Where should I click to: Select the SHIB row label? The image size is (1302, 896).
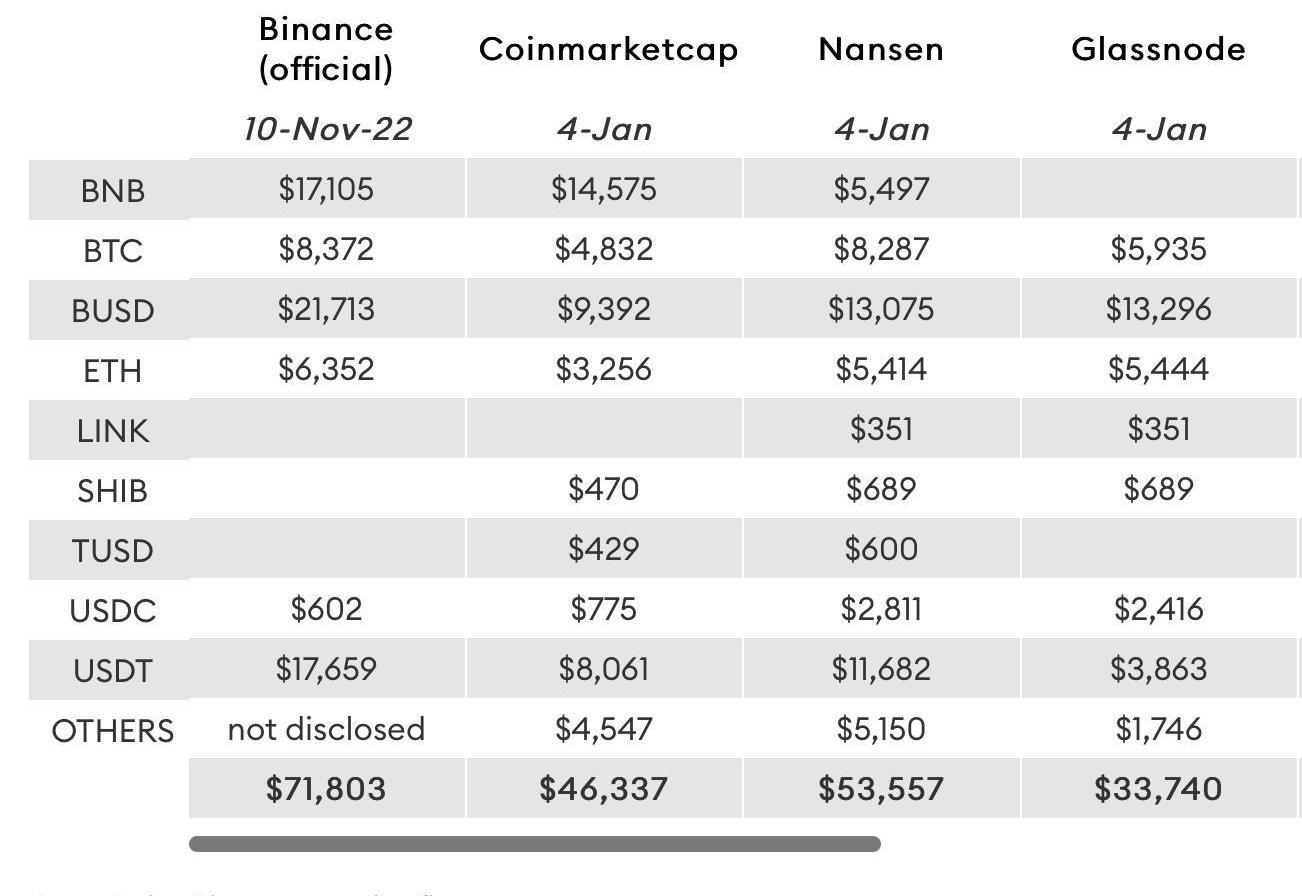tap(112, 490)
